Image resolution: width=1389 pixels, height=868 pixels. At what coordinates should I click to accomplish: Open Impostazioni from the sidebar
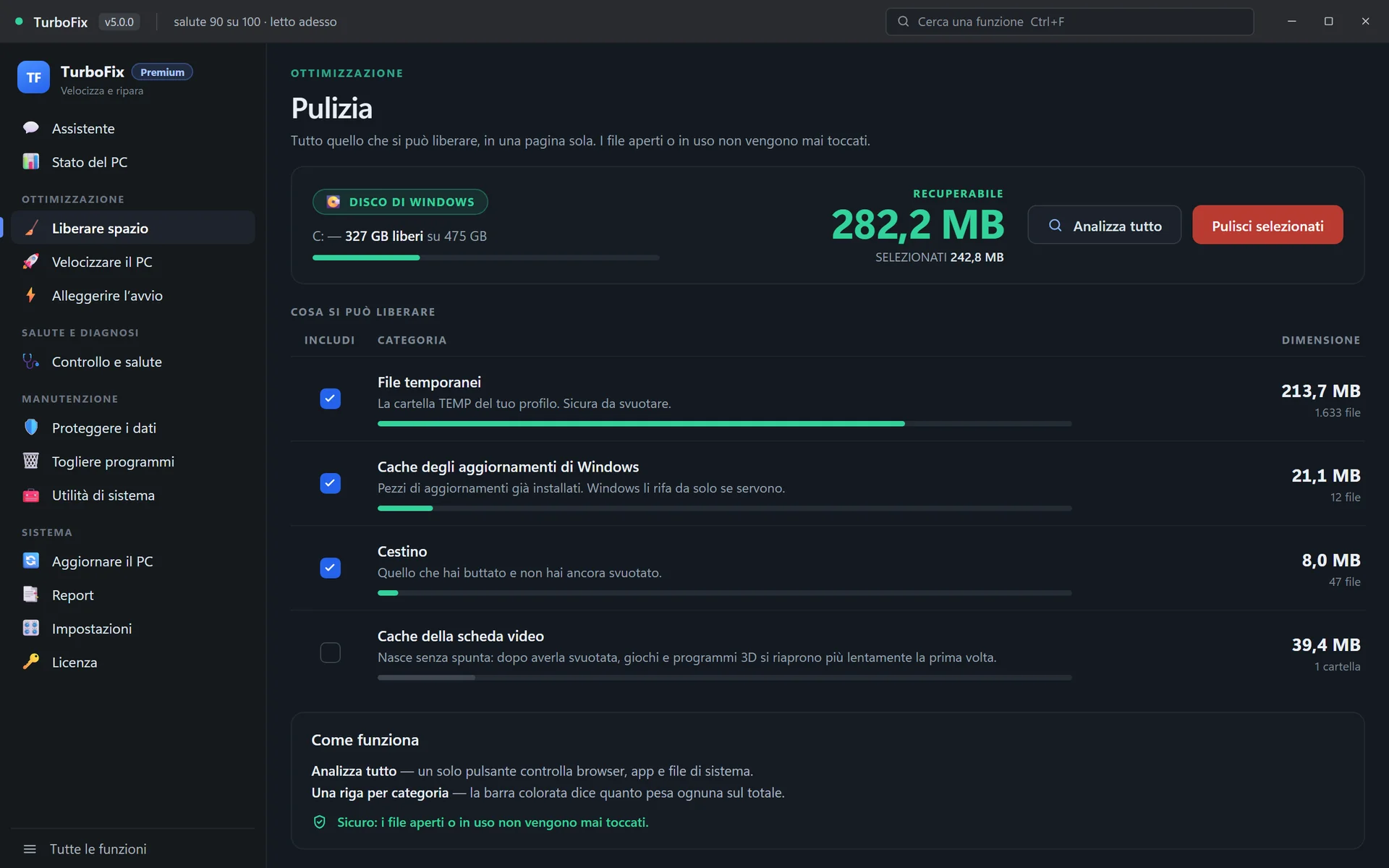point(133,629)
